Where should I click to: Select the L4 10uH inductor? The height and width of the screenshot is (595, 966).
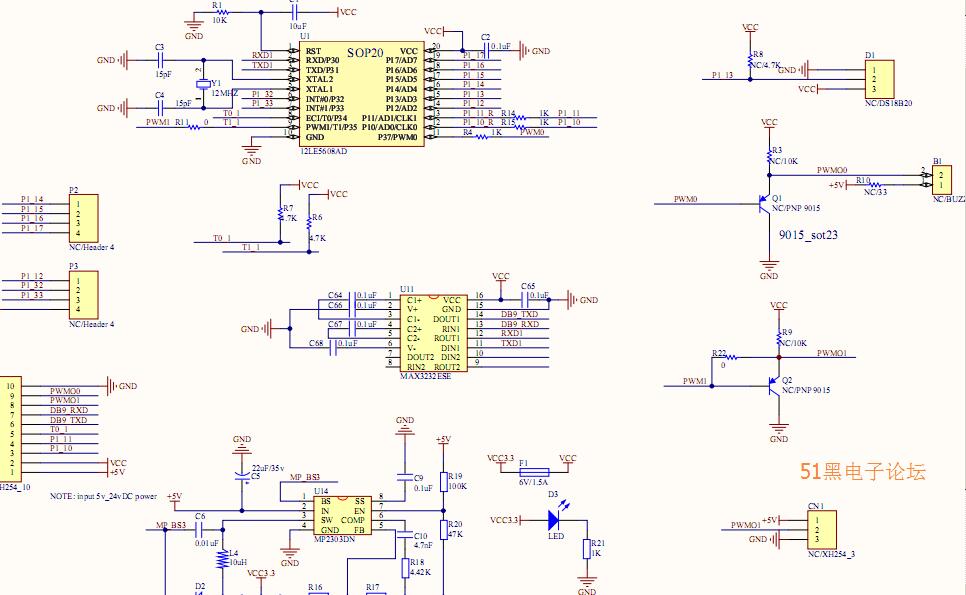[x=222, y=559]
